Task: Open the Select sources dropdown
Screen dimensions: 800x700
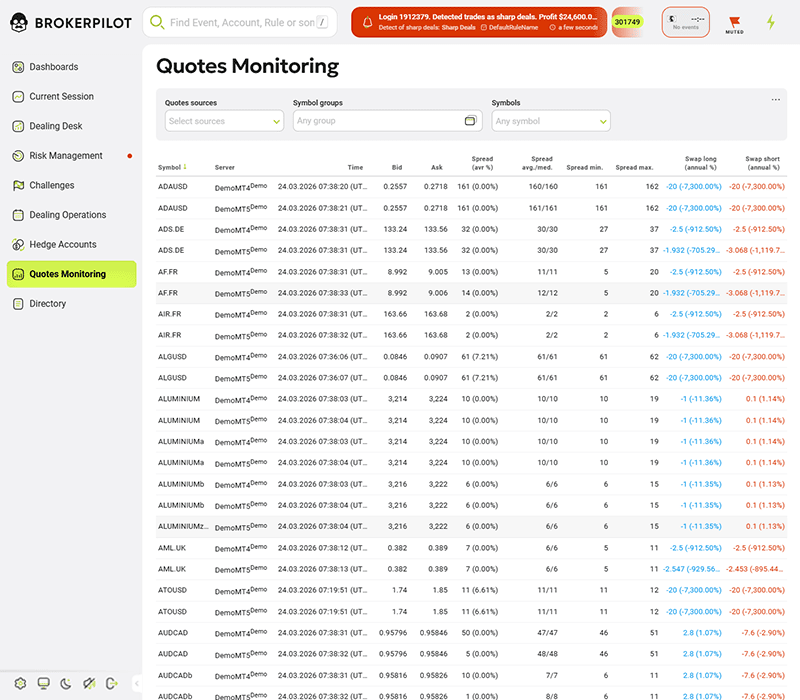Action: (223, 120)
